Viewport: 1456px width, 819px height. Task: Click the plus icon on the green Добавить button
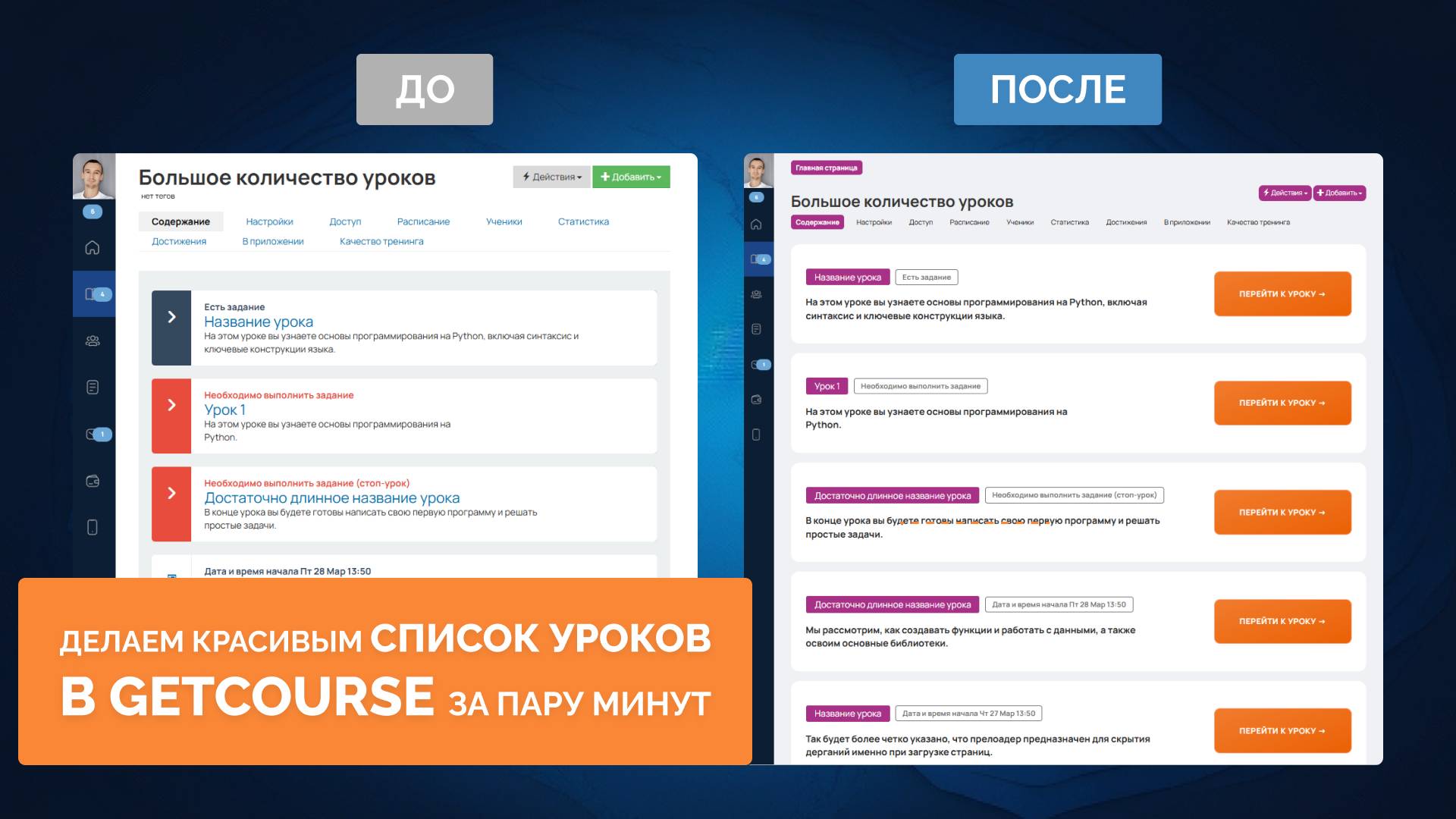tap(606, 177)
